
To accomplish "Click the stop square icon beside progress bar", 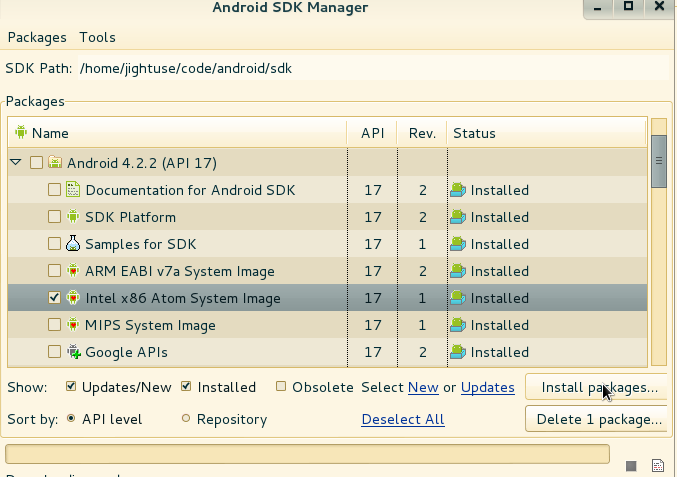I will point(631,466).
